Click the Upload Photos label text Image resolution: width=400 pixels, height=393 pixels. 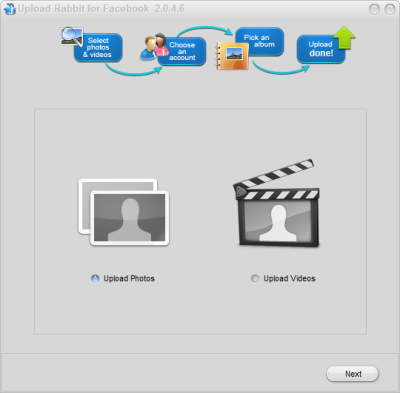click(129, 278)
